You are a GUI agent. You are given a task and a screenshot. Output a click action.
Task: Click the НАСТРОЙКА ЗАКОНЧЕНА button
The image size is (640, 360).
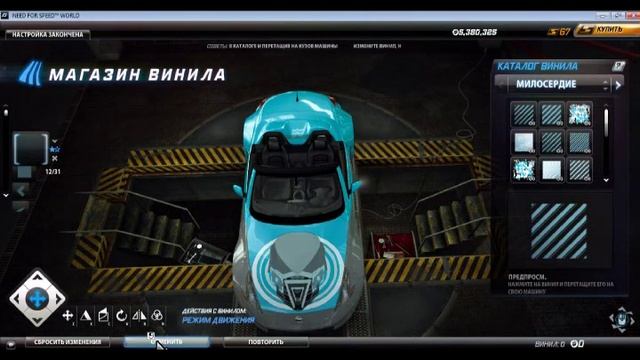tap(48, 35)
